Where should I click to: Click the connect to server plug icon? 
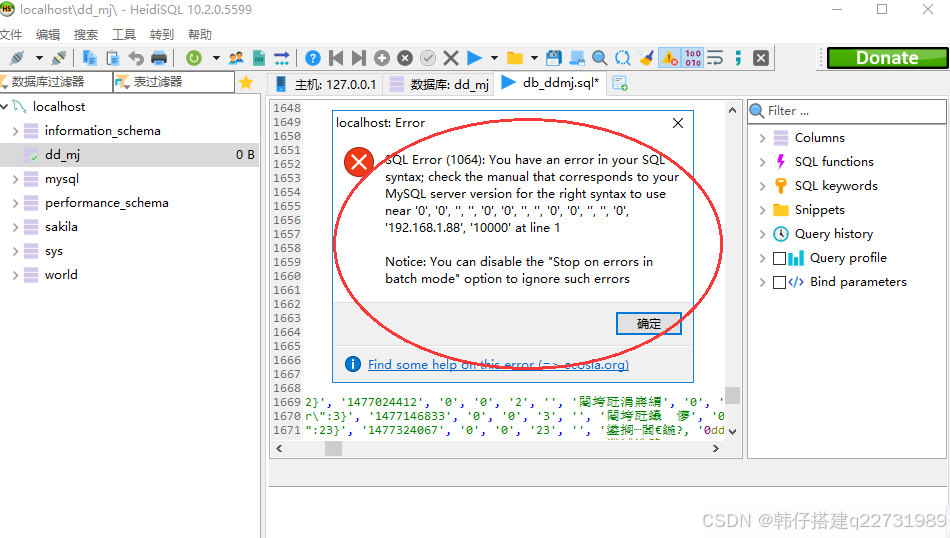click(x=18, y=58)
